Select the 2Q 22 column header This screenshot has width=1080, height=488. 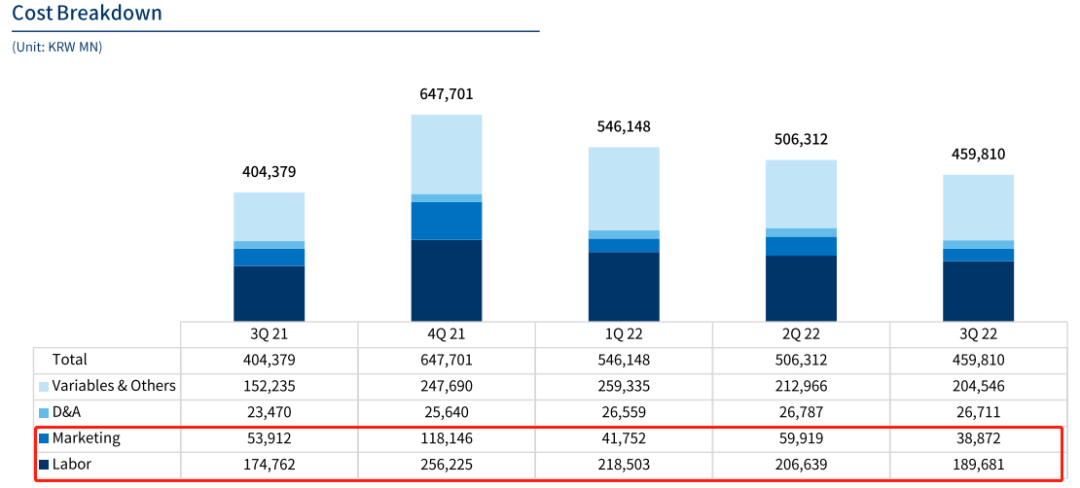tap(800, 335)
